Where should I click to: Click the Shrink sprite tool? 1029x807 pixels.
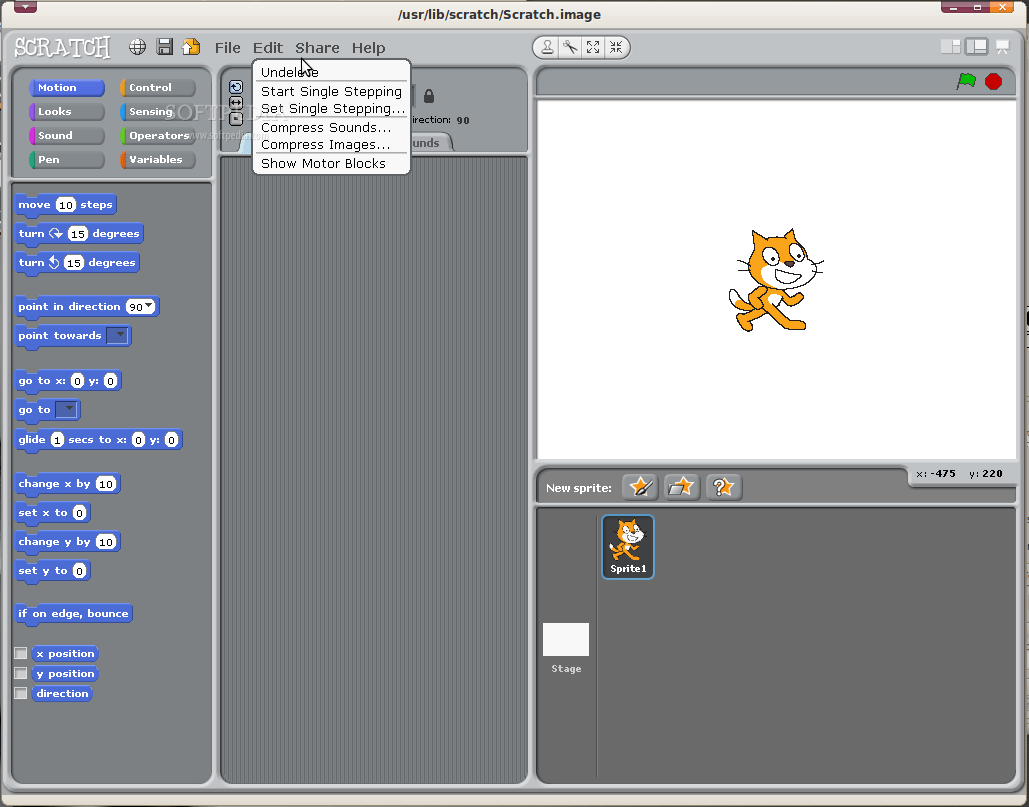pyautogui.click(x=616, y=46)
